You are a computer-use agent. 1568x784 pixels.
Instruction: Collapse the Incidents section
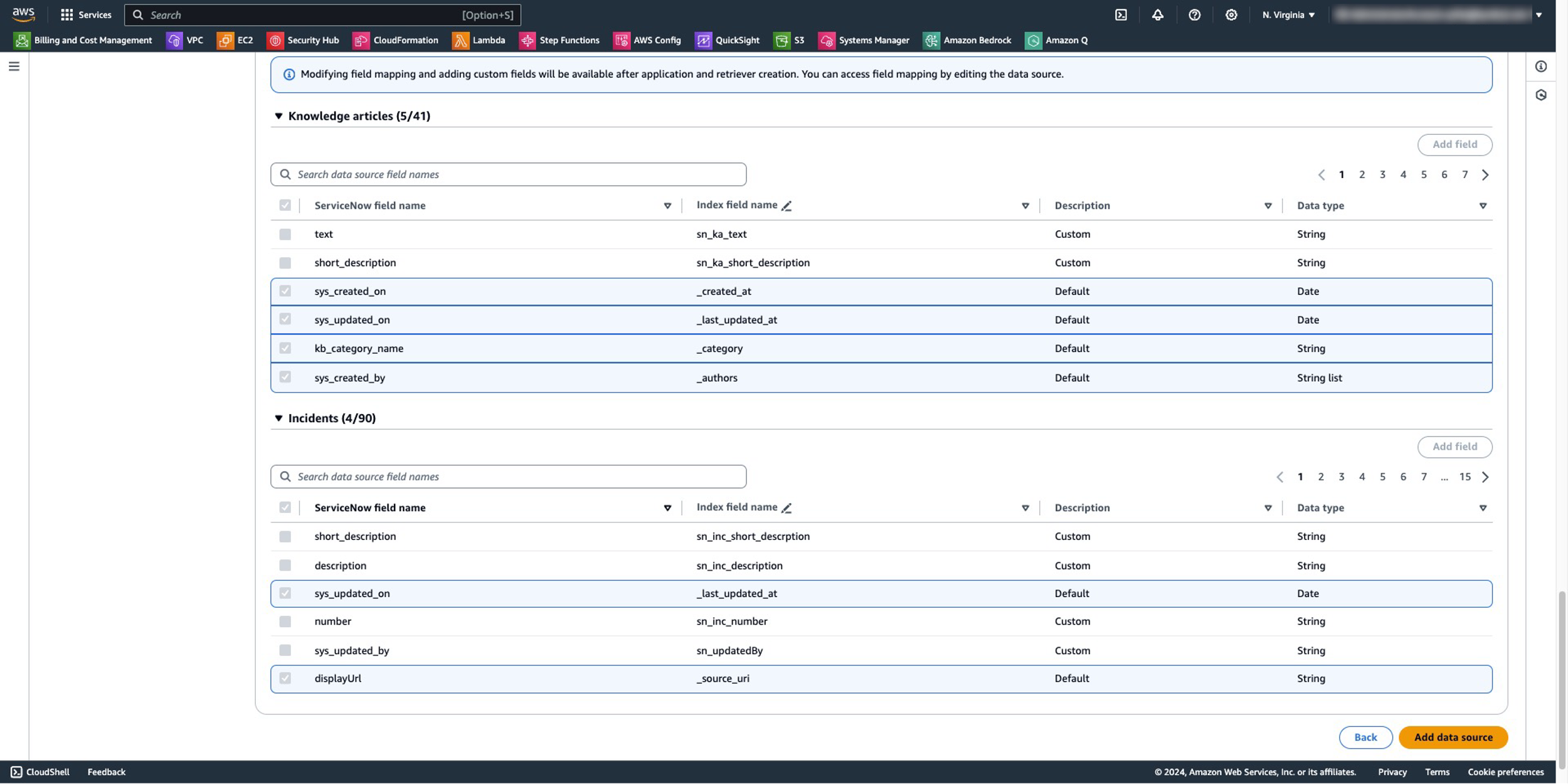[x=278, y=418]
